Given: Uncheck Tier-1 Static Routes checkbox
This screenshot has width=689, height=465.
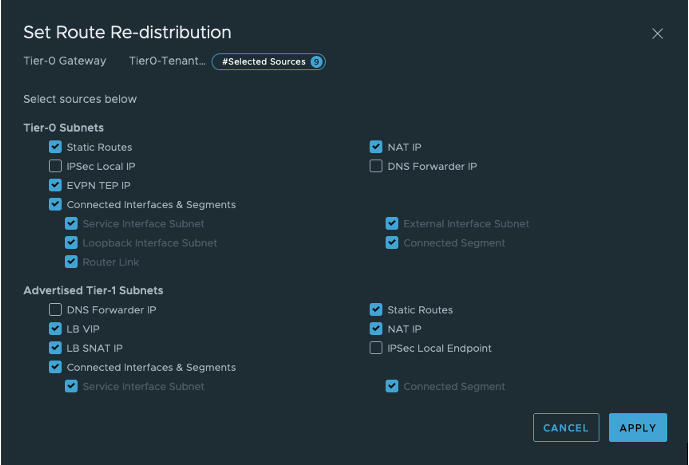Looking at the screenshot, I should pos(376,310).
